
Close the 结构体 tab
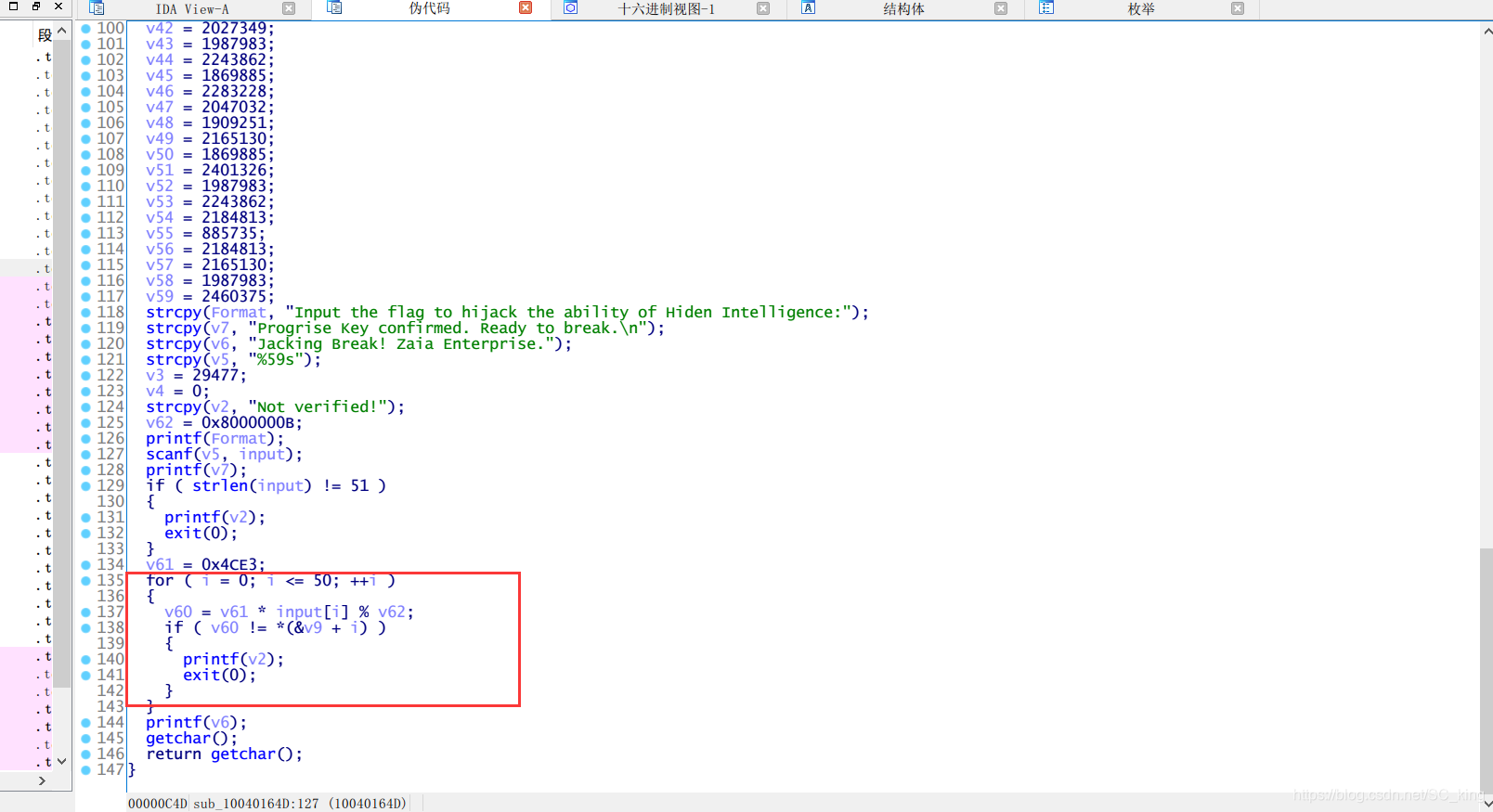(1001, 8)
